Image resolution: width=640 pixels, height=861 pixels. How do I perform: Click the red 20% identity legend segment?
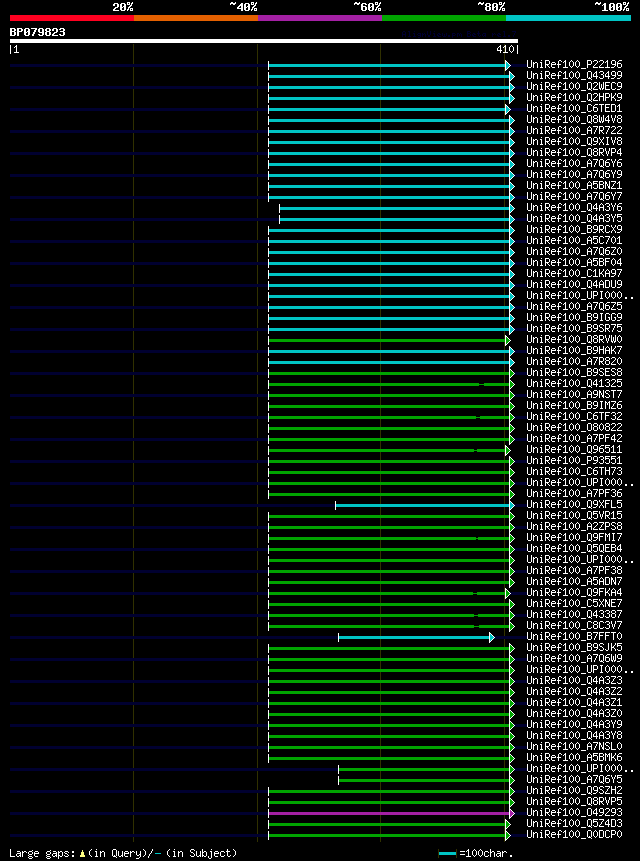(x=72, y=18)
